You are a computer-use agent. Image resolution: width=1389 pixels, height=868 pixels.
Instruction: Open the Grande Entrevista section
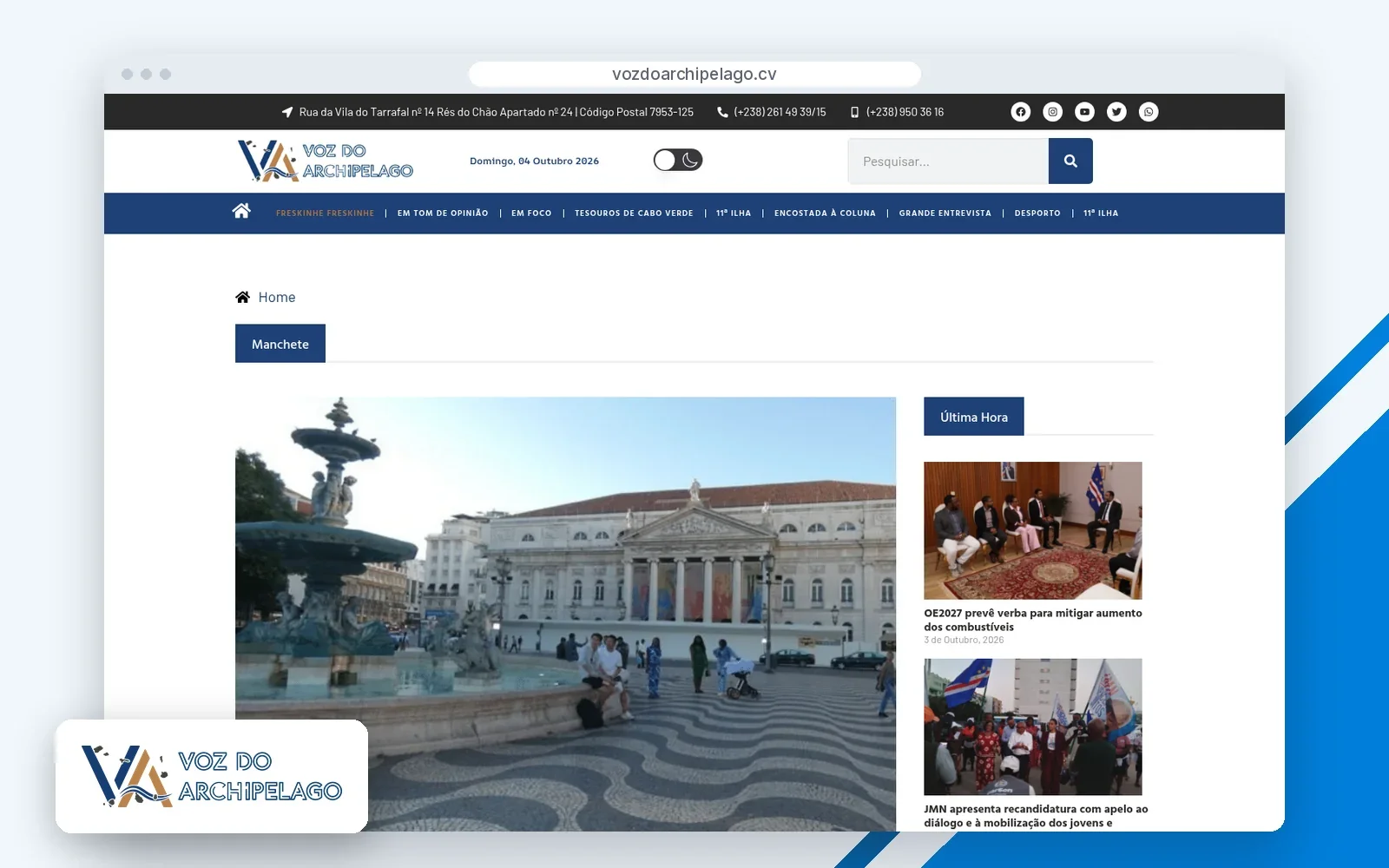(945, 214)
